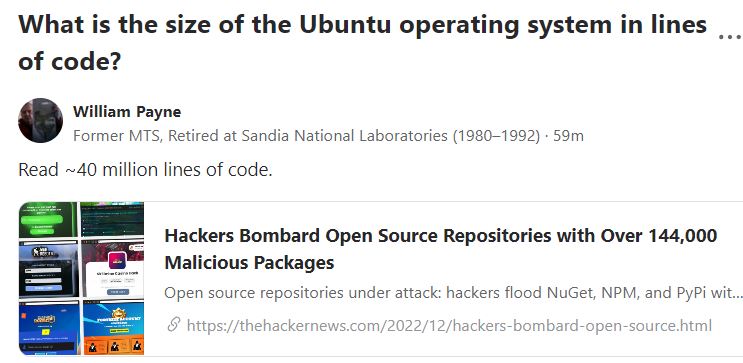Image resolution: width=743 pixels, height=363 pixels.
Task: Click the '~40 million lines of code' answer text
Action: (145, 169)
